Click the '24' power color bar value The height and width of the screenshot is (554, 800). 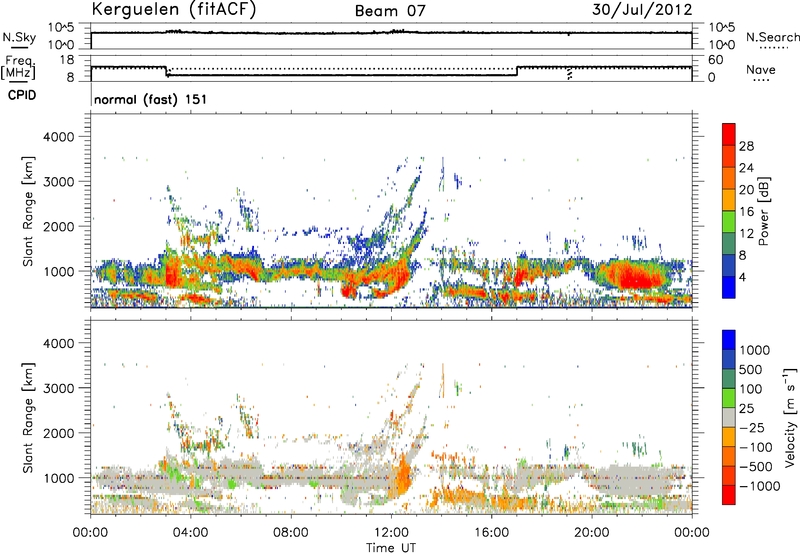click(x=746, y=168)
